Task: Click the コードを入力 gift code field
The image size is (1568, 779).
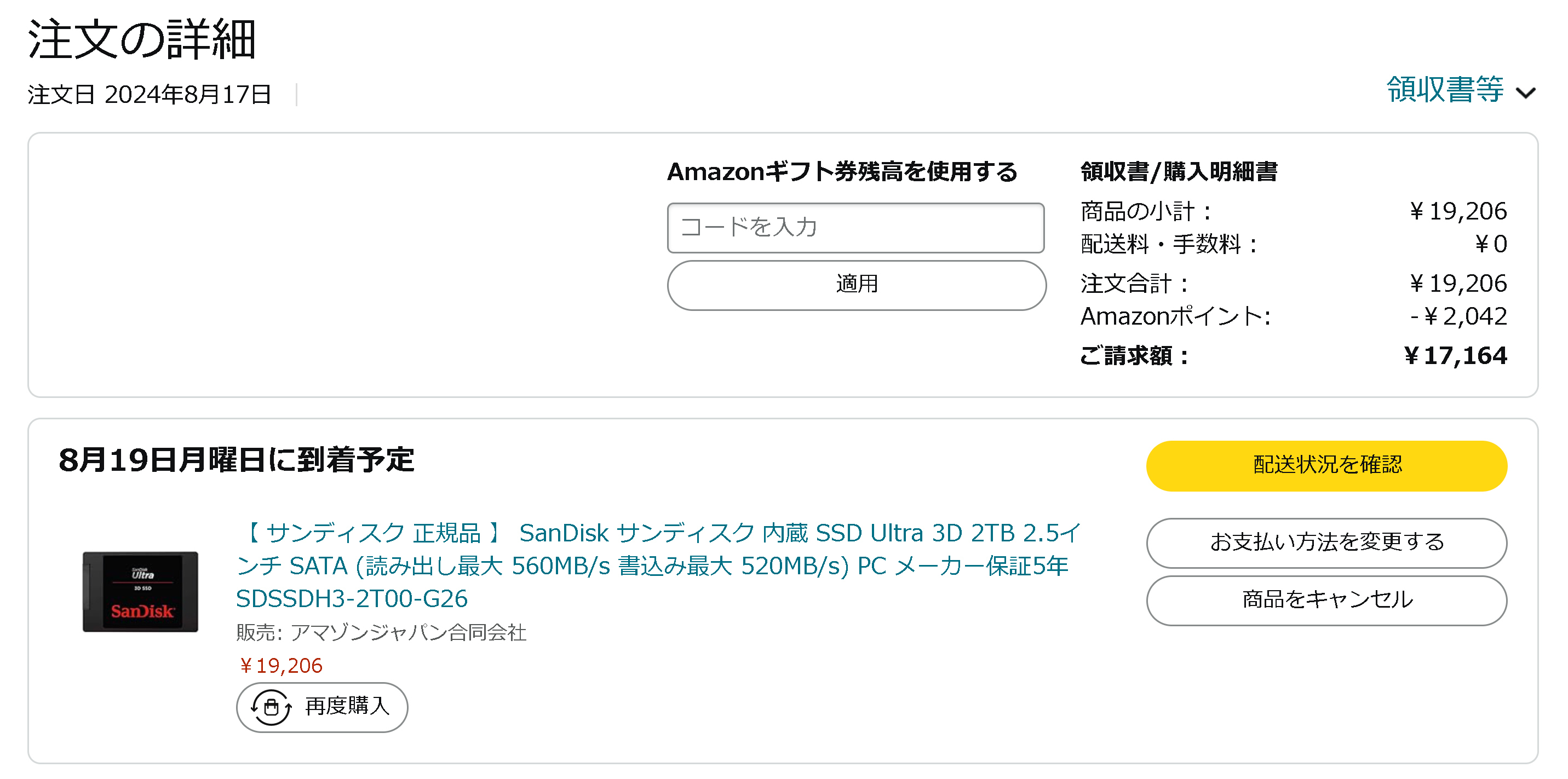Action: click(x=855, y=228)
